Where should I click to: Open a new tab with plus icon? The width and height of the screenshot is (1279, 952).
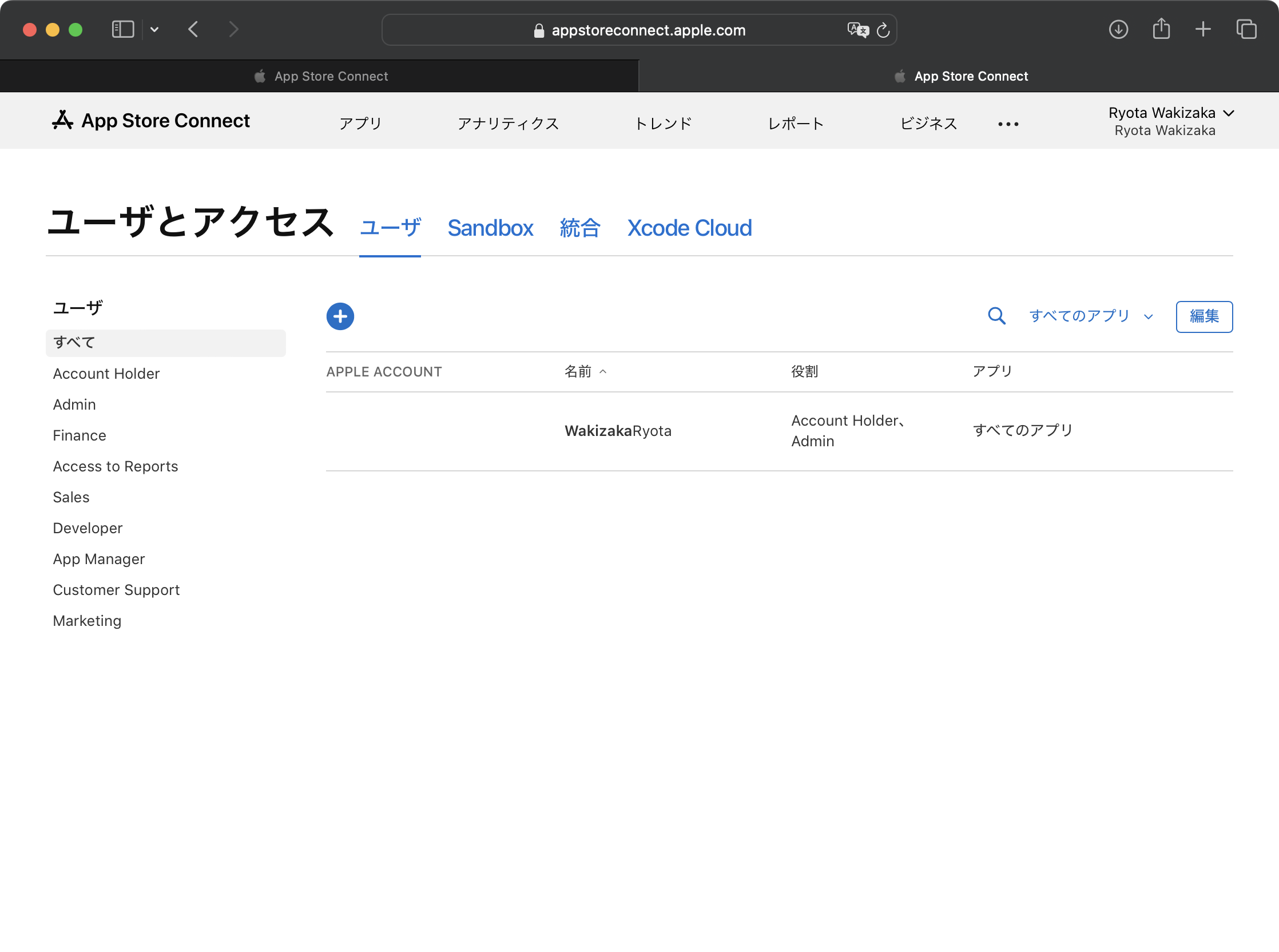(x=1203, y=29)
